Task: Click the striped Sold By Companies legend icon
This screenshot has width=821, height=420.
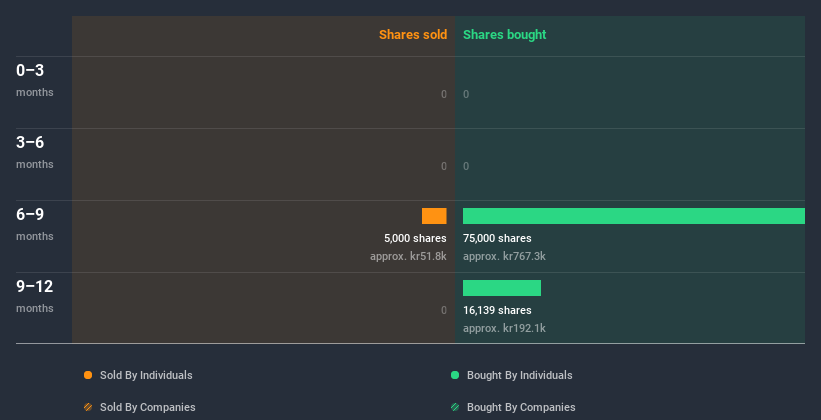Action: pyautogui.click(x=88, y=407)
